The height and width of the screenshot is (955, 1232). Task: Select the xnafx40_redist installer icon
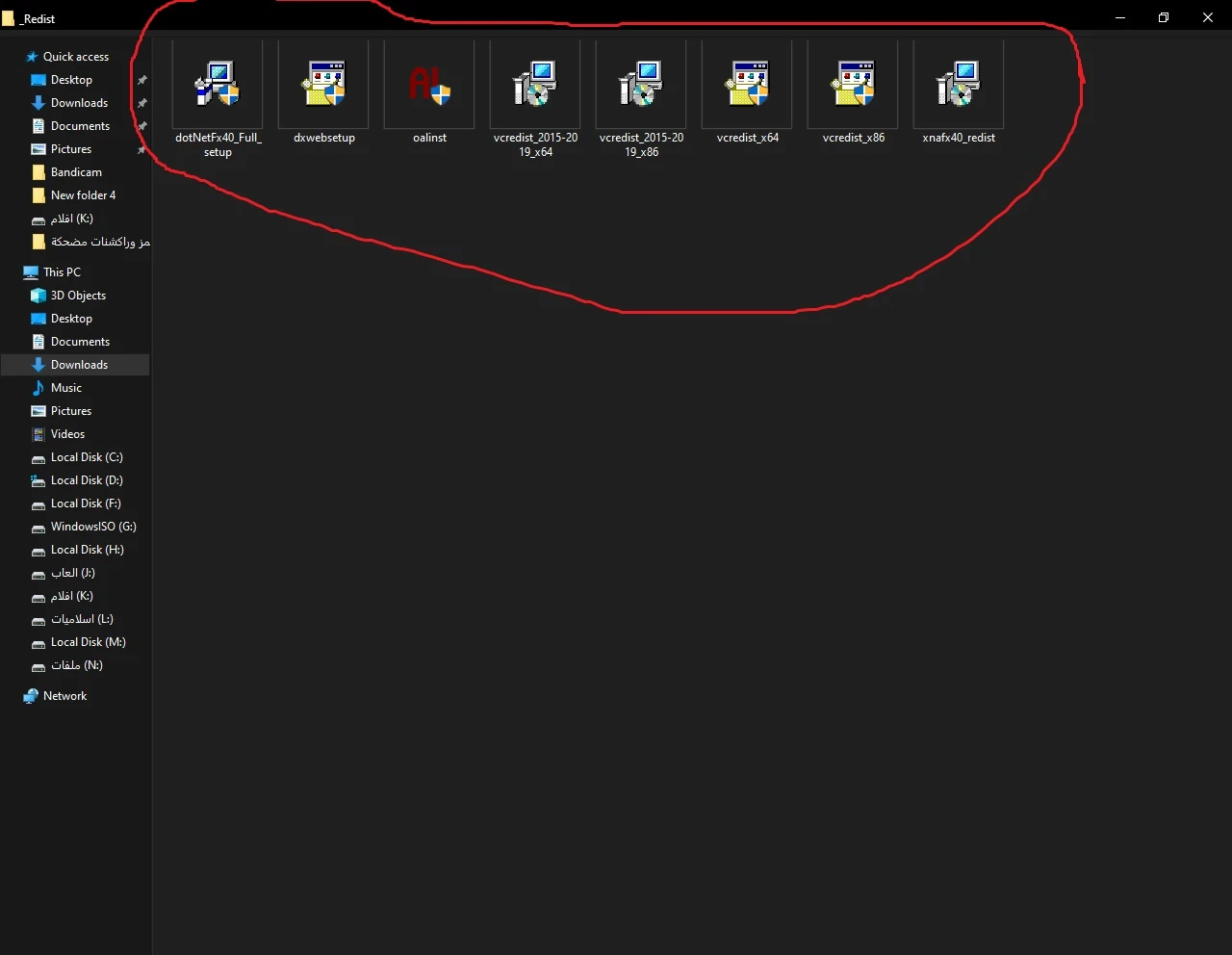(x=959, y=85)
